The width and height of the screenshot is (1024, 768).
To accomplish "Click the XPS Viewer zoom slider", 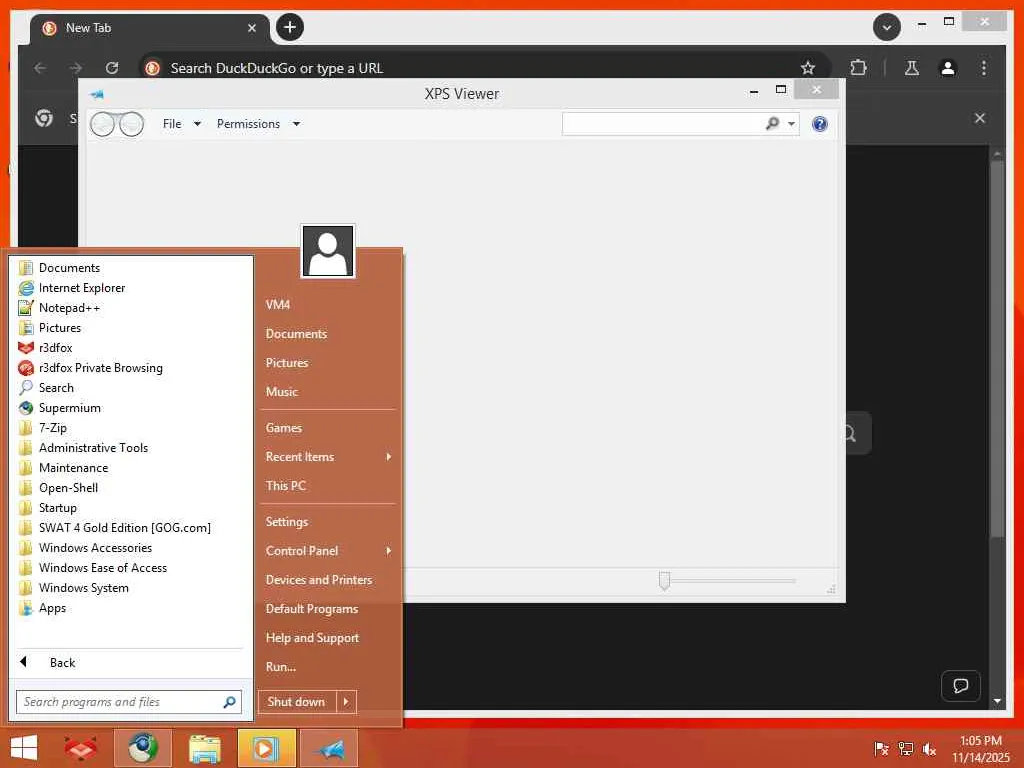I will [x=664, y=581].
